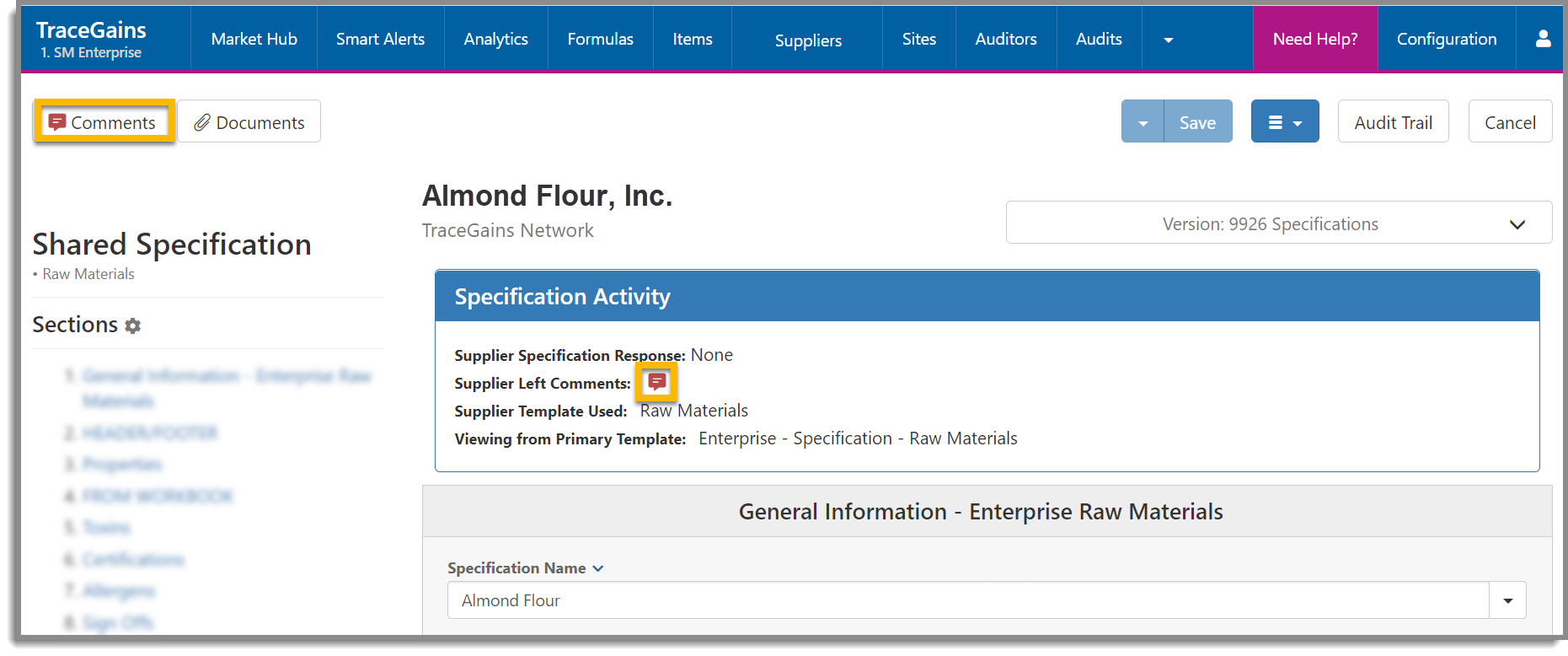Open the hamburger list actions menu
This screenshot has width=1568, height=656.
[1285, 121]
